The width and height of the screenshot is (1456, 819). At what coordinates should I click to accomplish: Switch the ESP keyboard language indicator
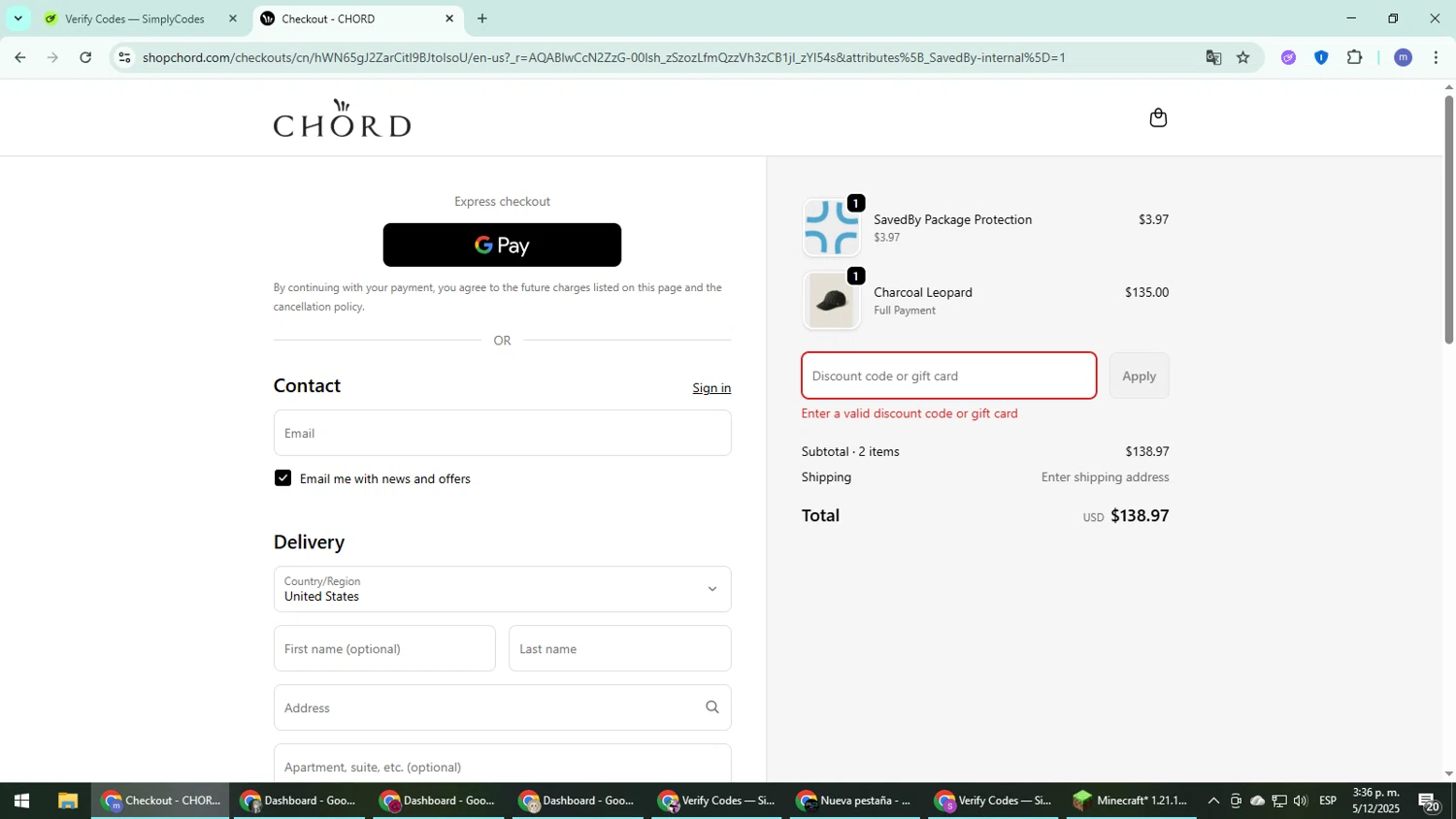coord(1328,801)
